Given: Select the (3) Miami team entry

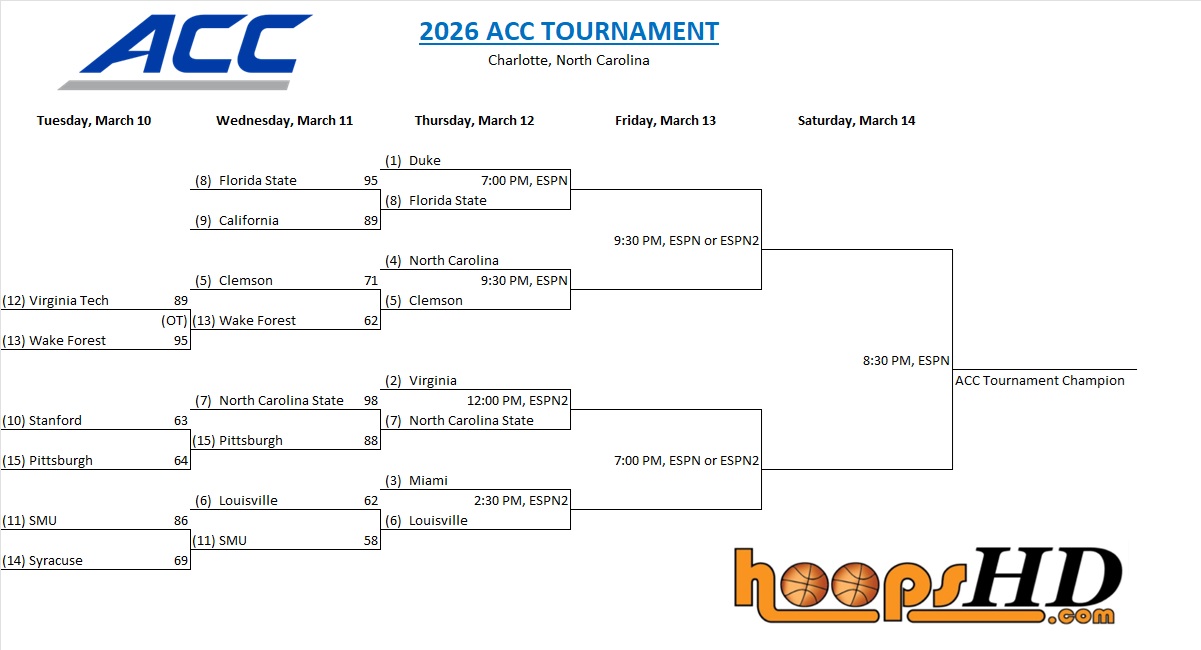Looking at the screenshot, I should tap(416, 480).
